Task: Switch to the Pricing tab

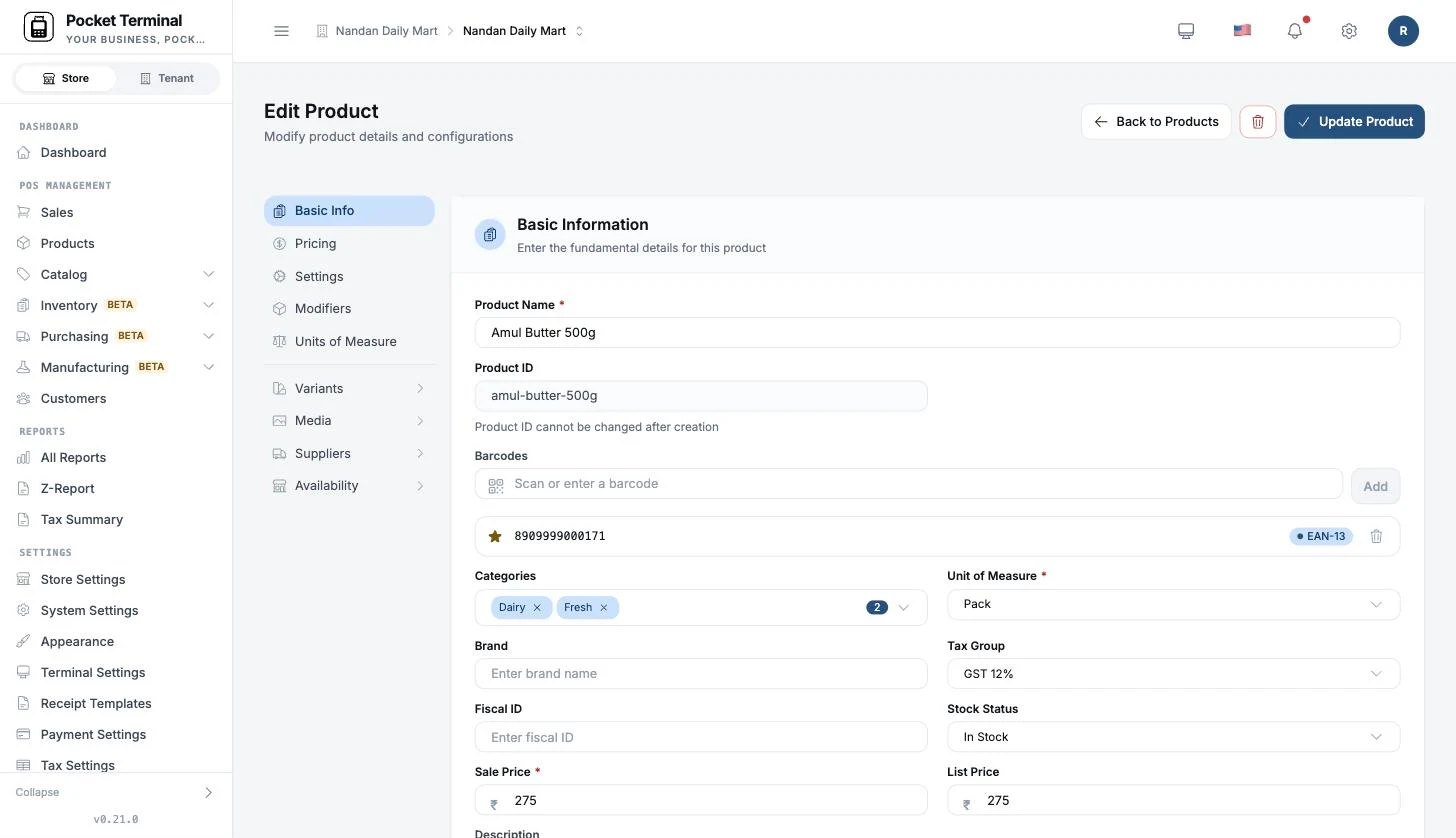Action: [349, 243]
